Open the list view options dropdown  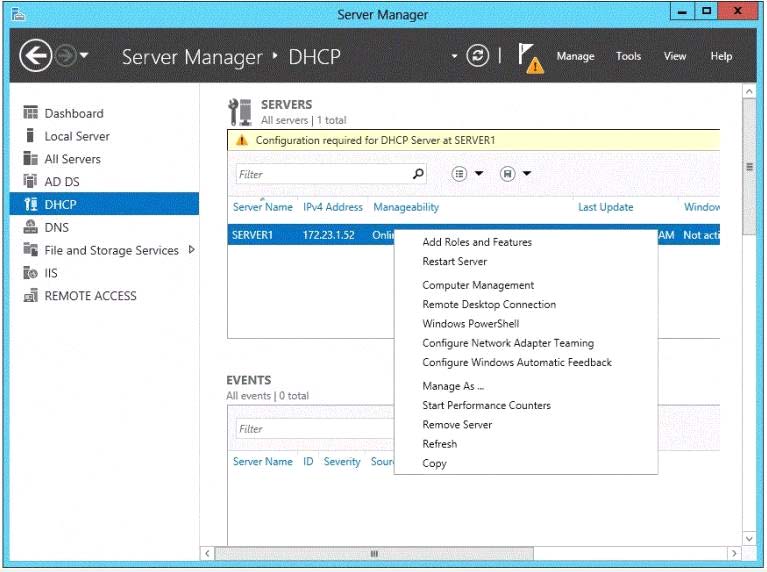coord(467,174)
